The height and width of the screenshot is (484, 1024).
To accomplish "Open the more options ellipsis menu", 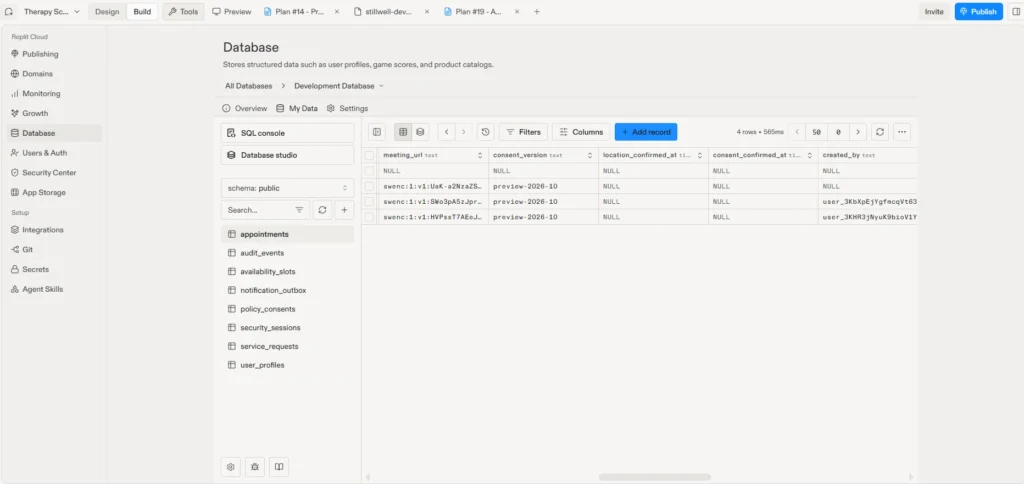I will [902, 132].
